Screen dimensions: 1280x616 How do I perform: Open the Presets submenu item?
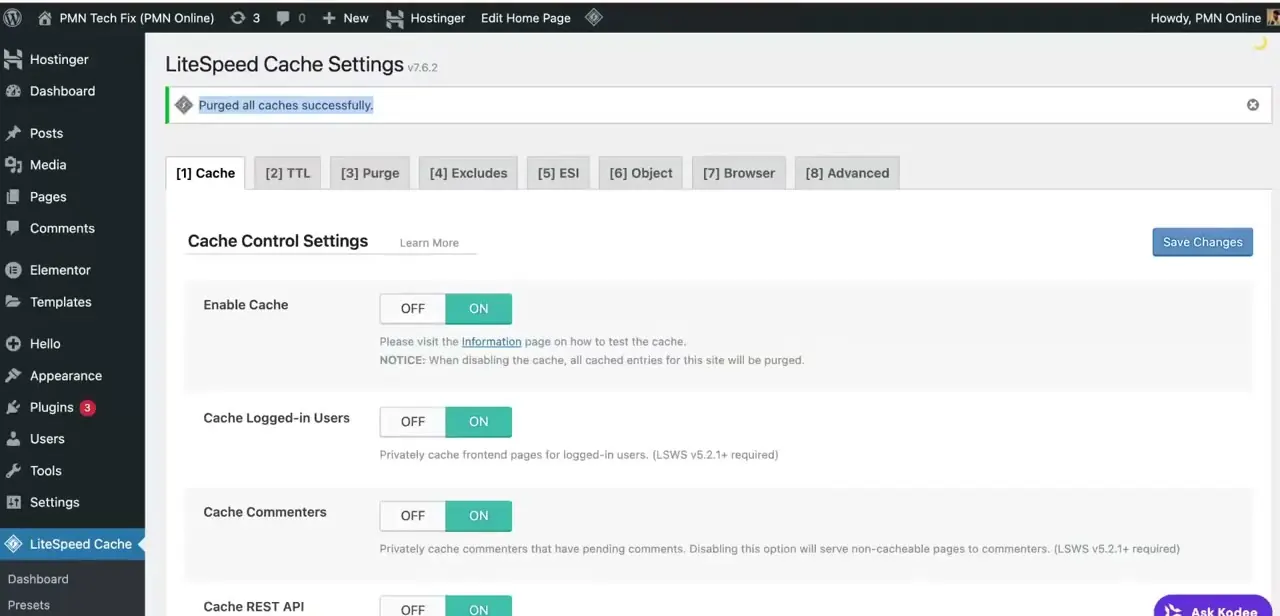coord(28,605)
